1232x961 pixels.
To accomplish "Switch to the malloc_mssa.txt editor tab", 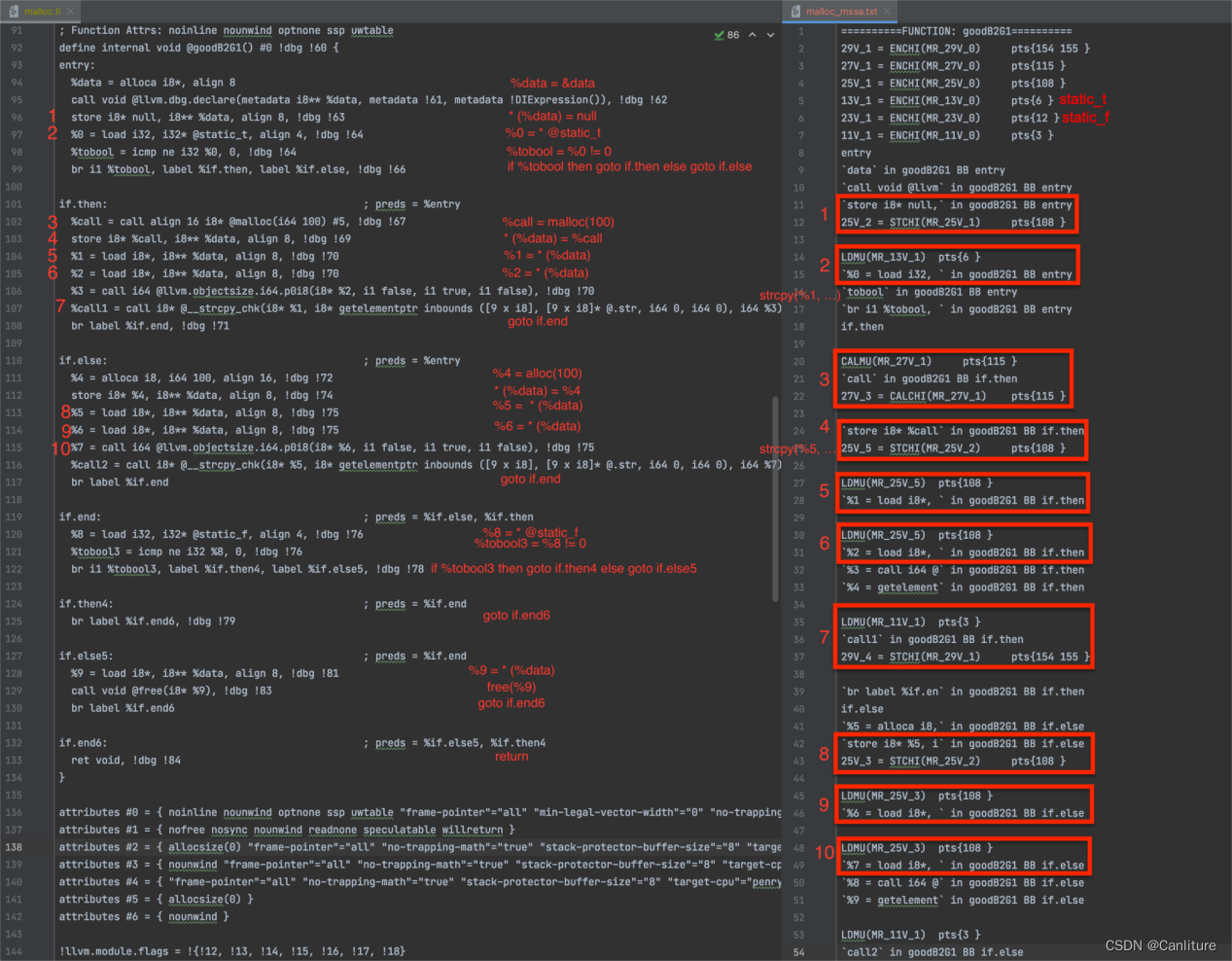I will pos(841,11).
